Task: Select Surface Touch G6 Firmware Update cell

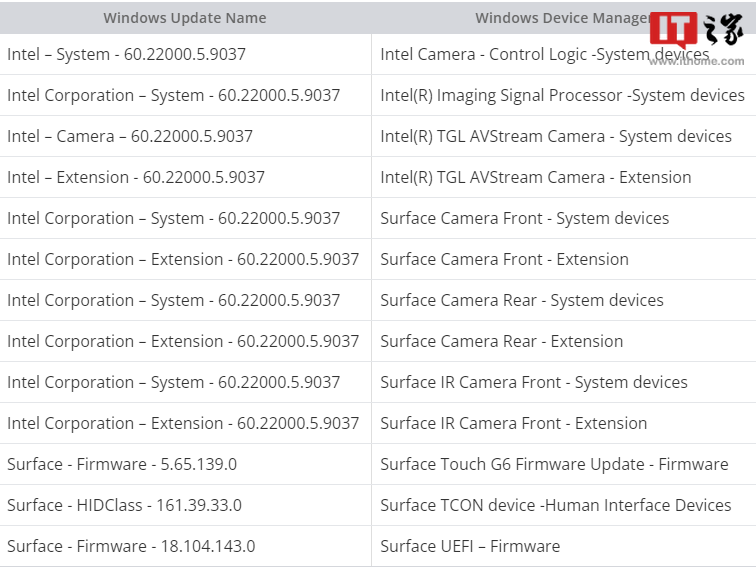Action: (x=554, y=464)
